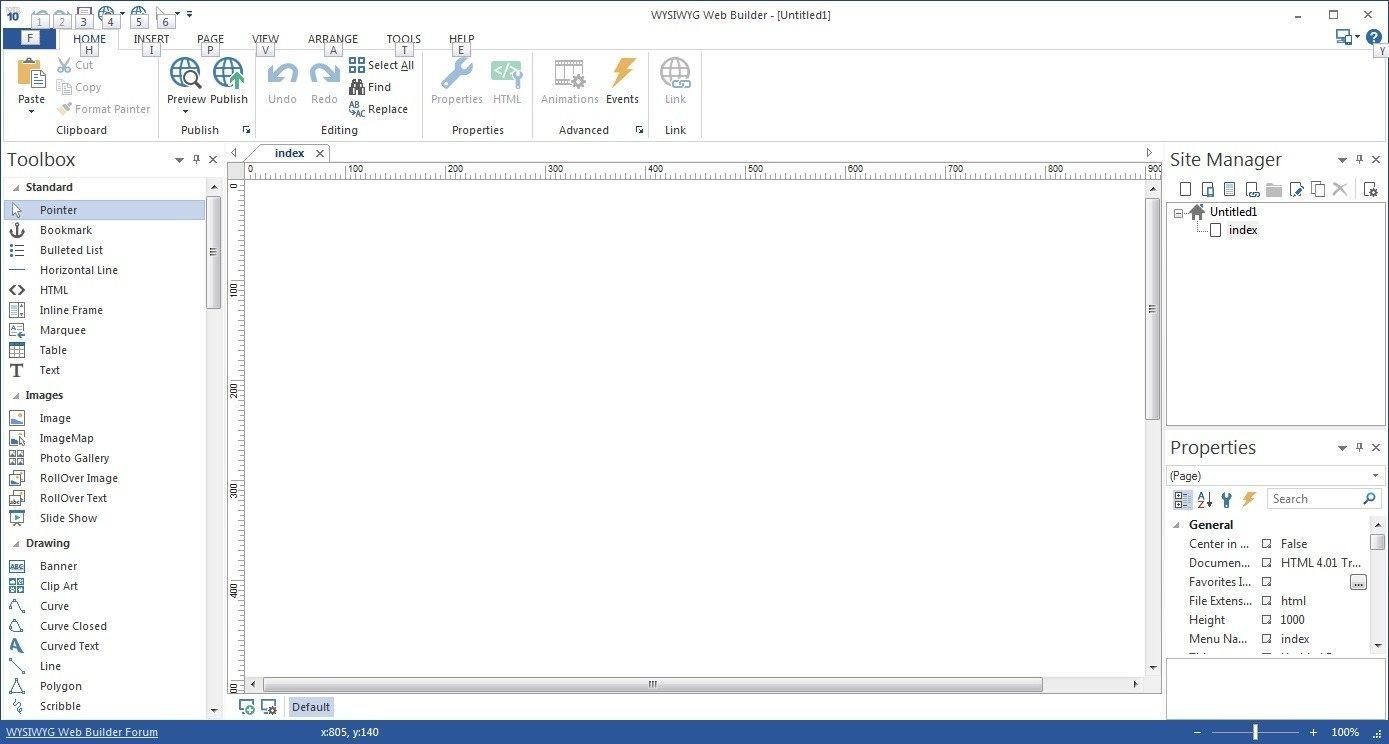Open the (Page) selector dropdown in Properties

click(1374, 475)
